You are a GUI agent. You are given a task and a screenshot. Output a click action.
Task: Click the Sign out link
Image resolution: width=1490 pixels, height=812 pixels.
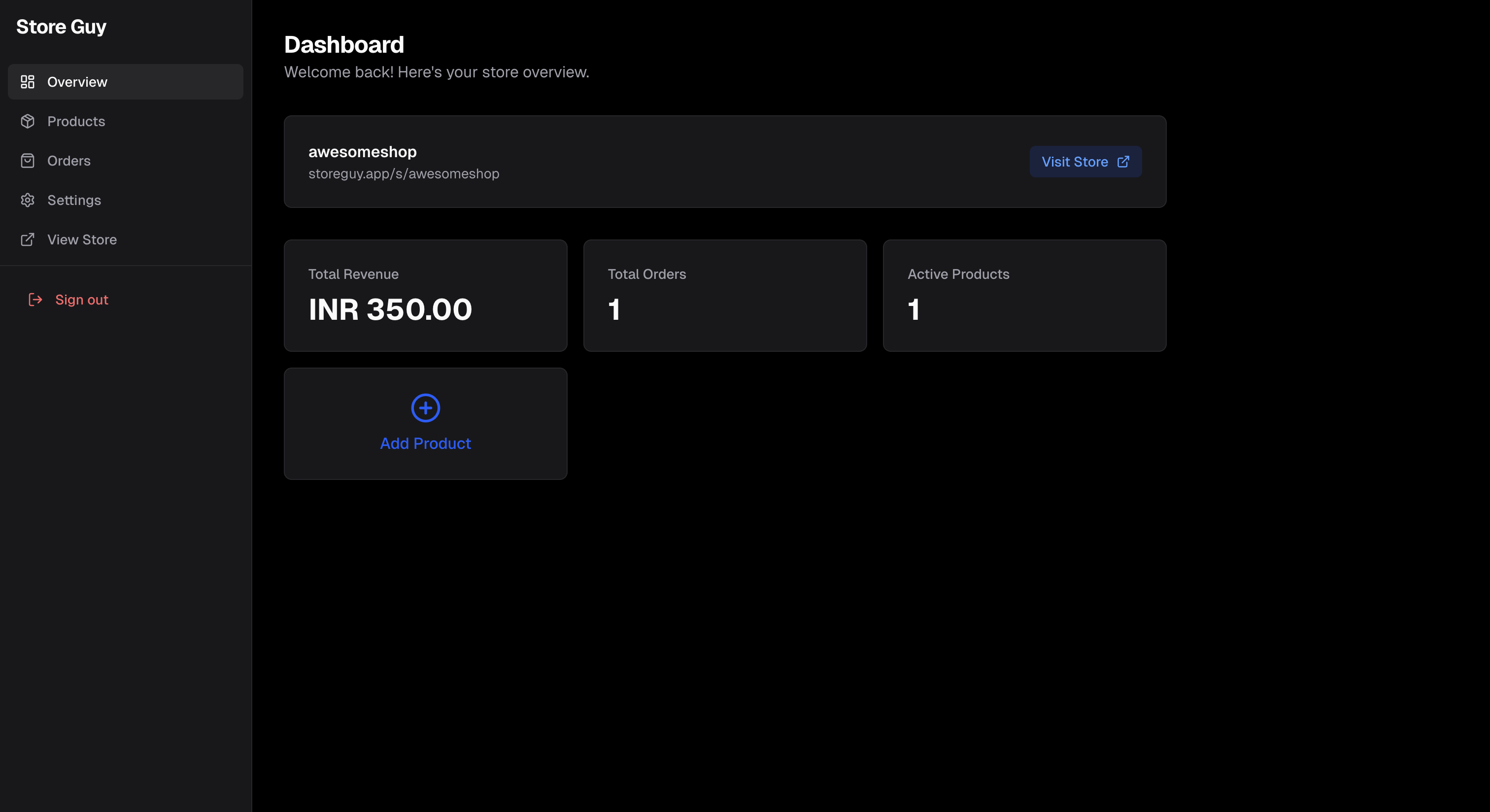(x=82, y=300)
